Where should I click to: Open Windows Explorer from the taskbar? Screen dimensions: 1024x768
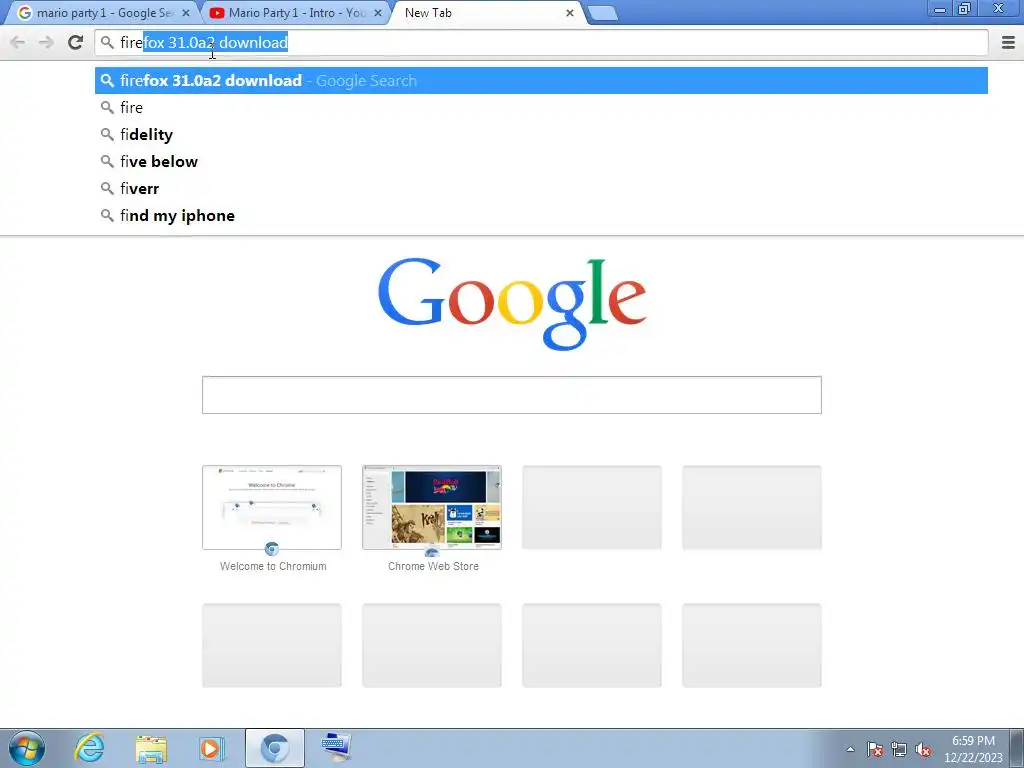151,748
